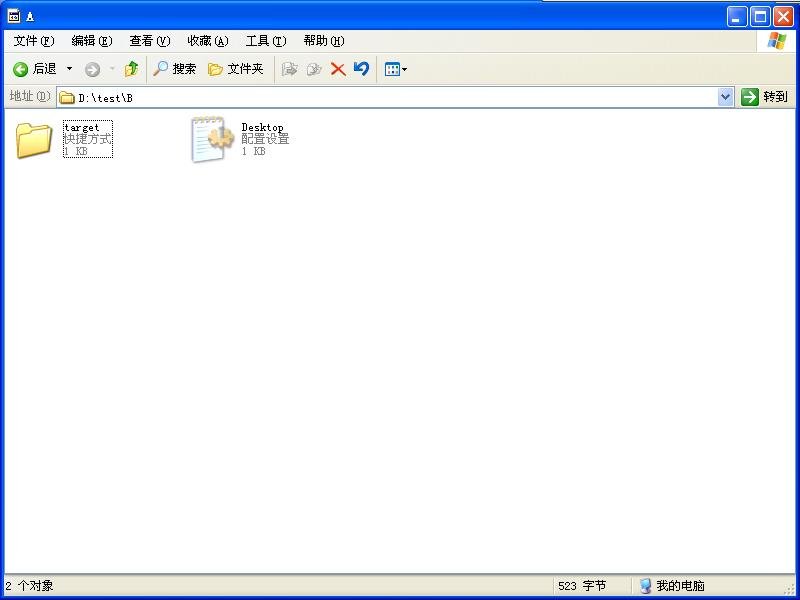This screenshot has height=600, width=800.
Task: Click the Move To toolbar icon
Action: 290,69
